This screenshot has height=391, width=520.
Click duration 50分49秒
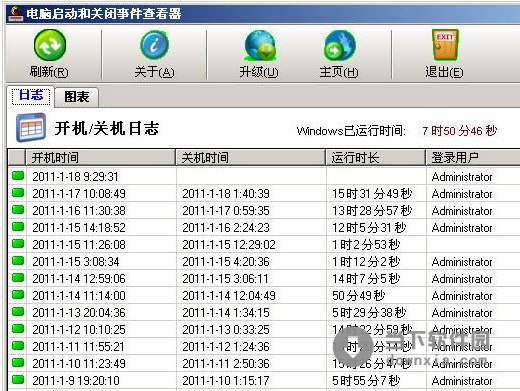(359, 296)
